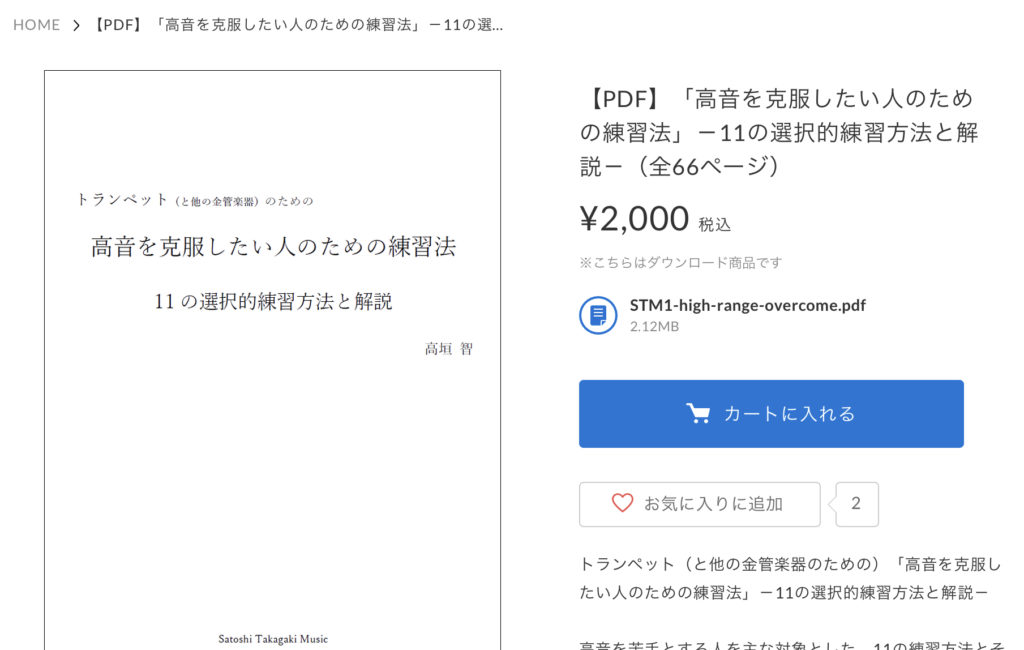Open the 【PDF】 breadcrumb product title

coord(296,25)
